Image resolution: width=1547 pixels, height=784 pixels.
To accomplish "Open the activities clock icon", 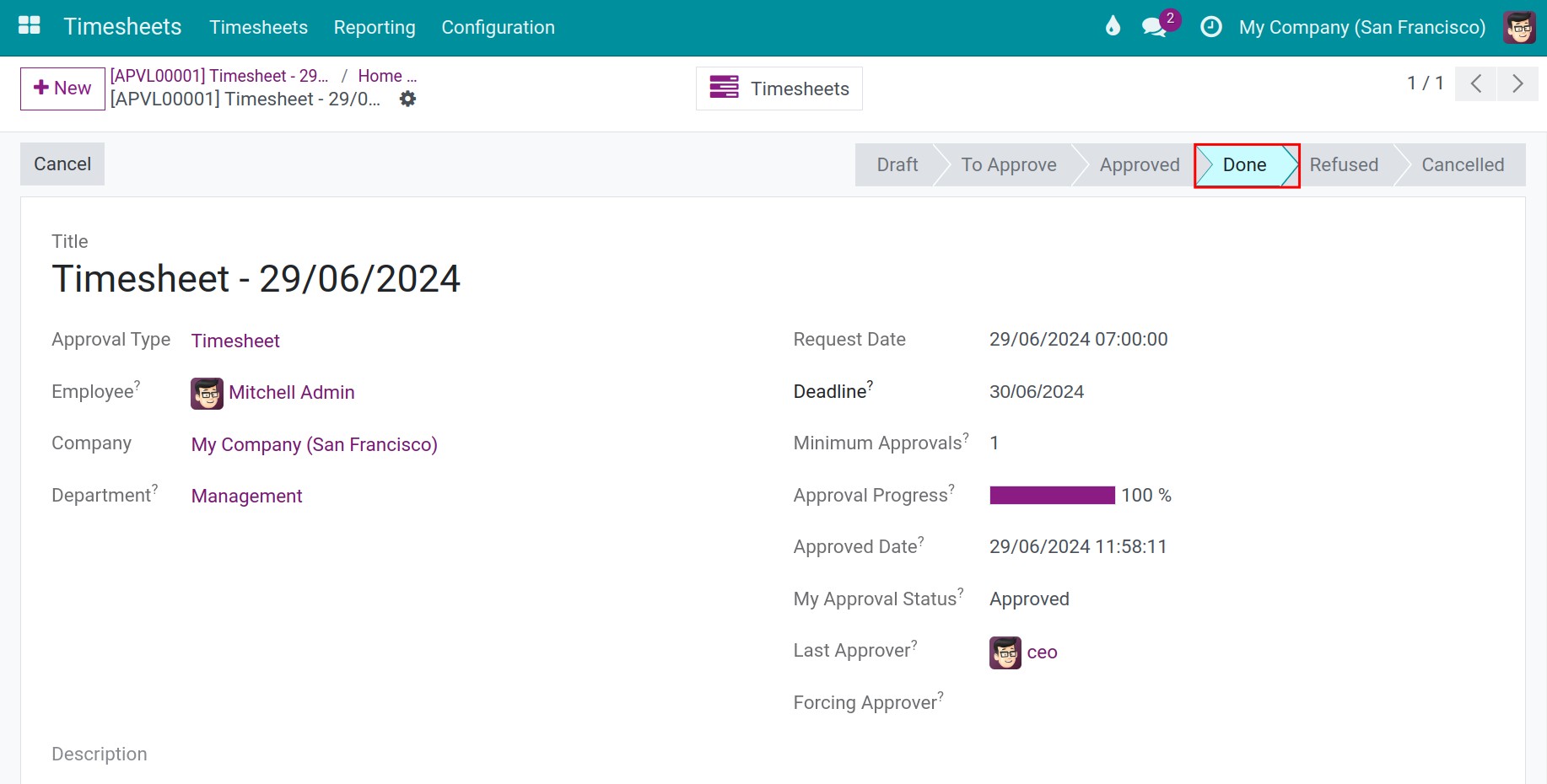I will point(1211,27).
